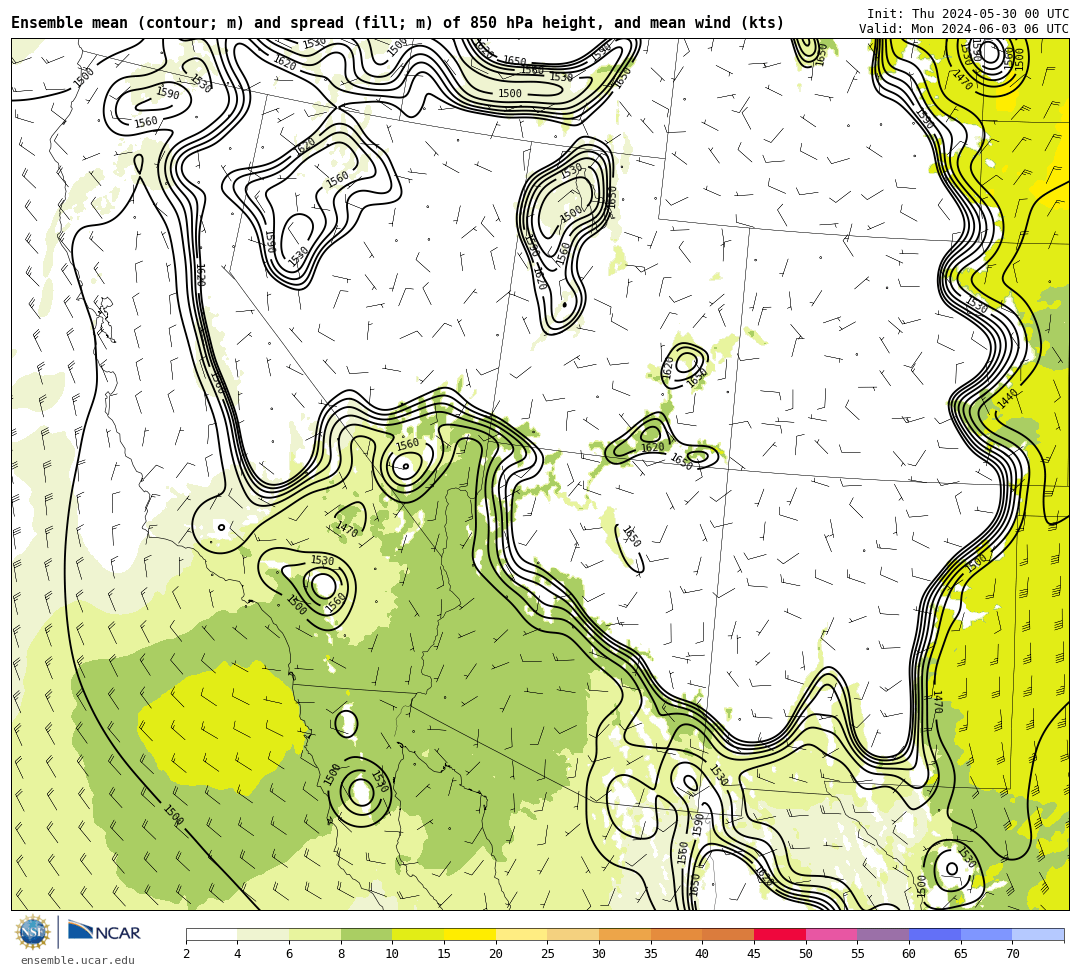Pick the orange 30–35 colorbar segment
Viewport: 1080px width, 973px height.
pos(625,934)
